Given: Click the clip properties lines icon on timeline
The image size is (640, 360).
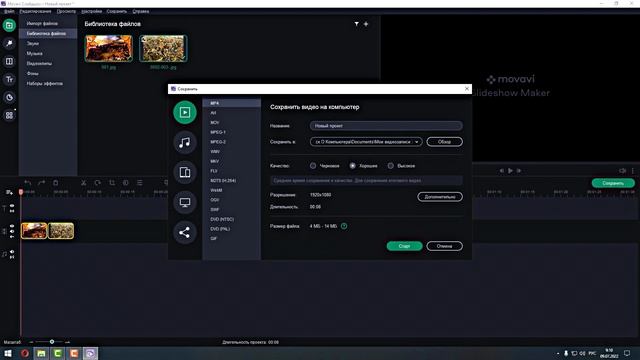Looking at the screenshot, I should (x=140, y=183).
